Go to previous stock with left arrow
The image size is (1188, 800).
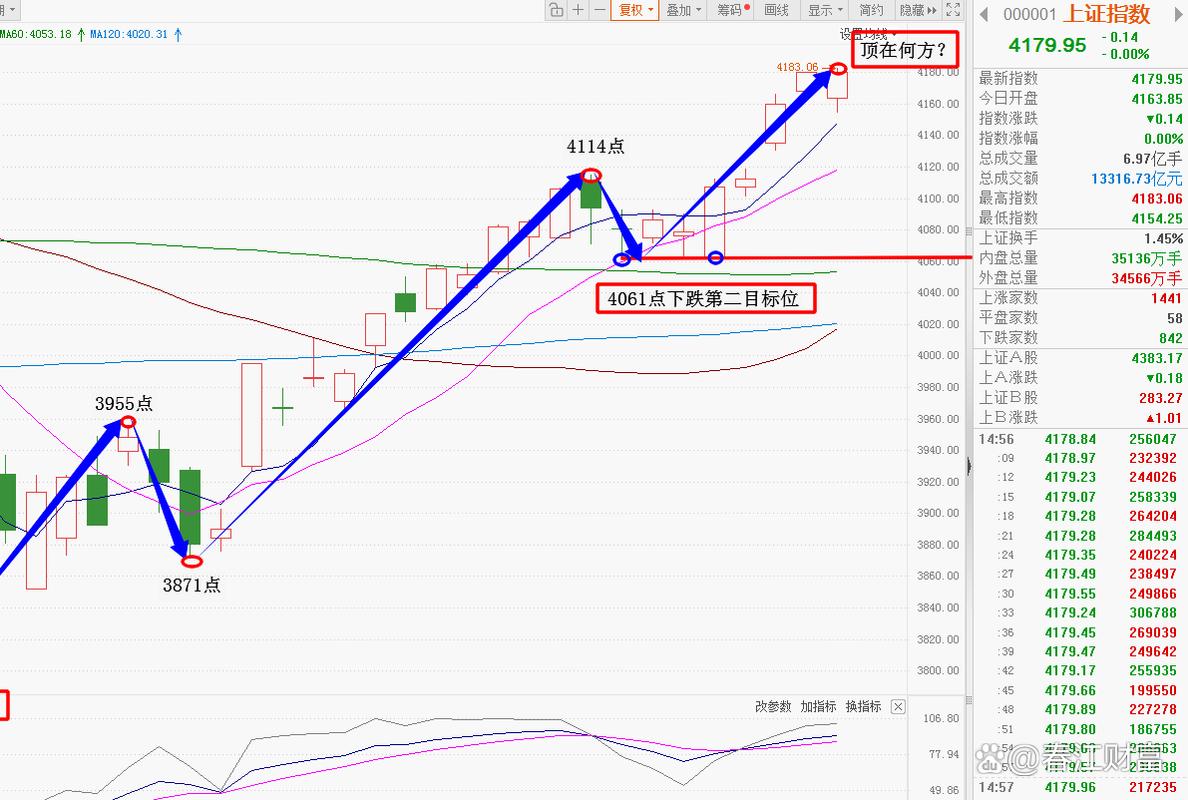984,14
